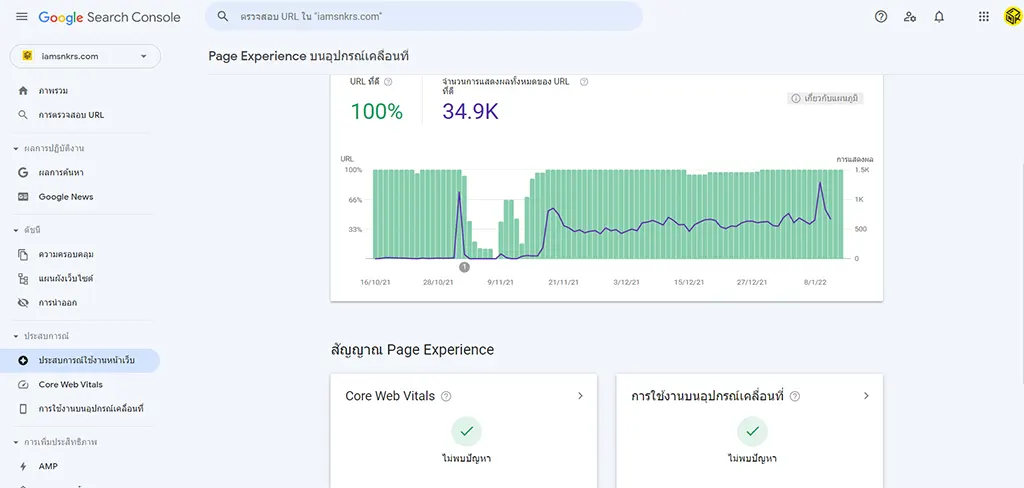Click the phone icon for mobile usability

(24, 409)
